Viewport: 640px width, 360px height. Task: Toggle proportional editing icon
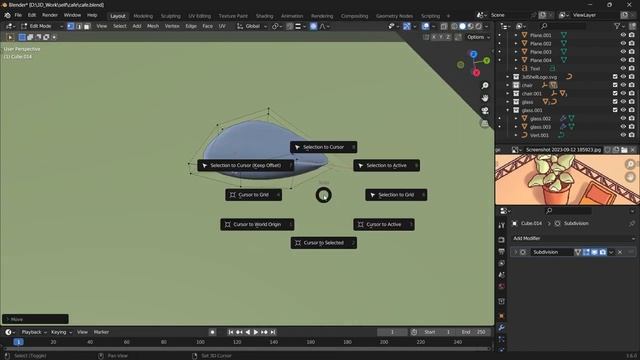point(313,26)
